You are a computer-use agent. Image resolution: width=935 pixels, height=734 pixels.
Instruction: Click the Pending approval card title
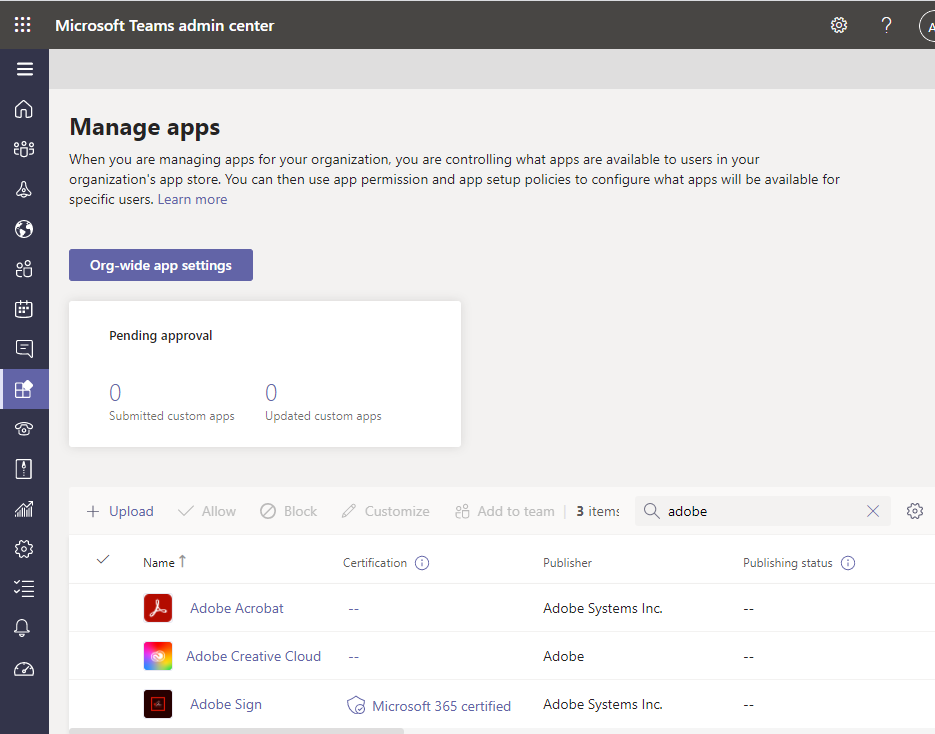pyautogui.click(x=160, y=336)
